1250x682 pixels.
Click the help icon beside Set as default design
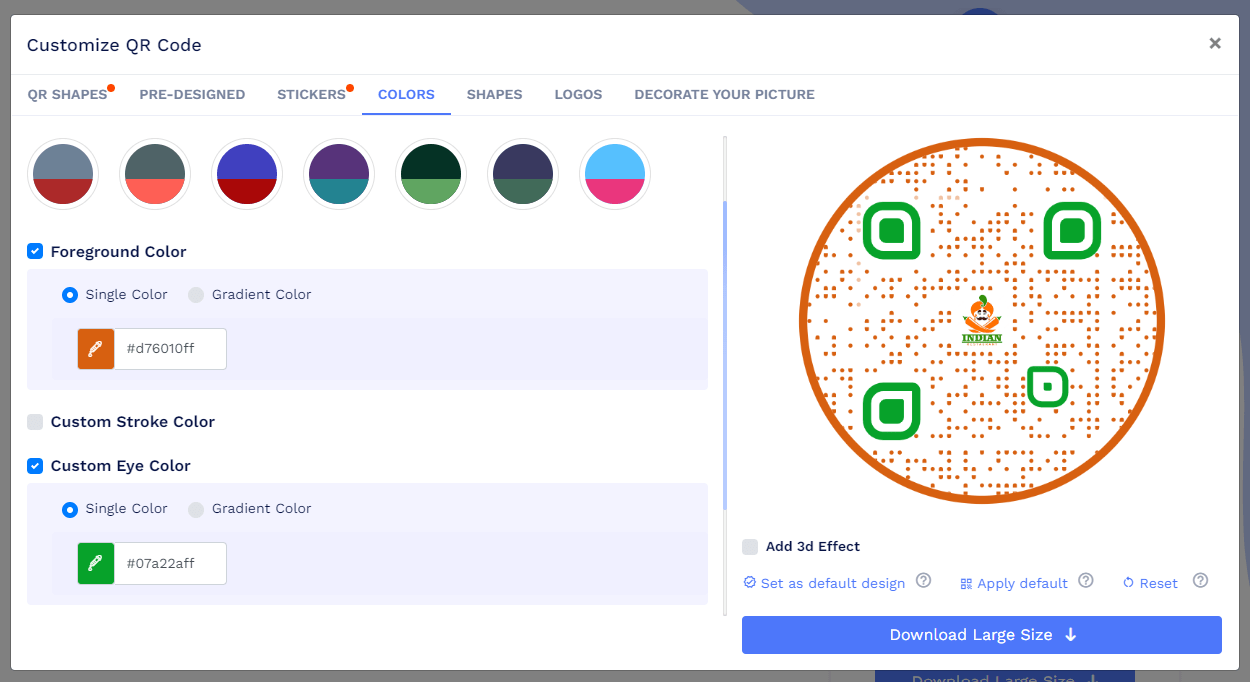pos(923,580)
